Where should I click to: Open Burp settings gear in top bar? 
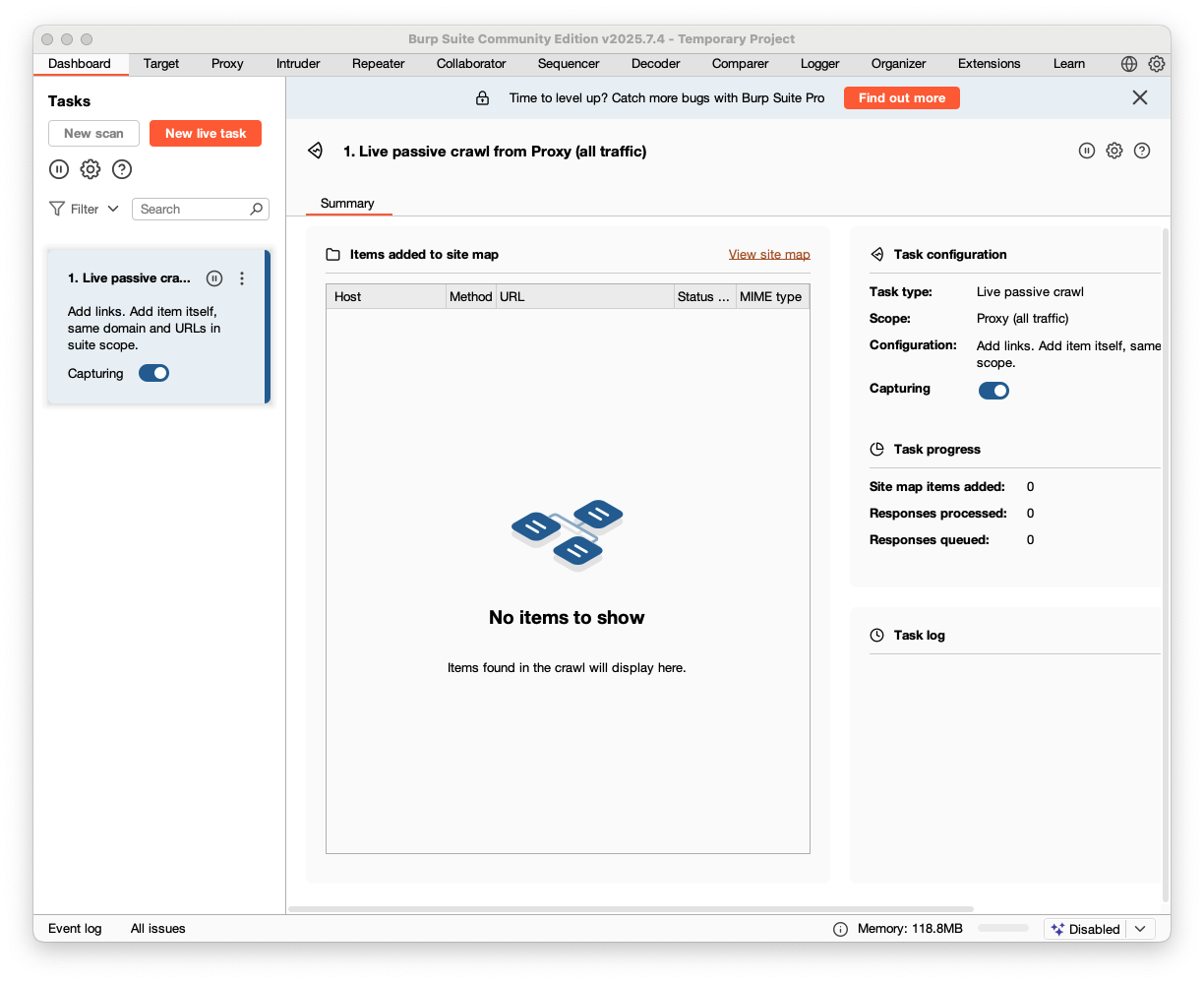(1157, 64)
